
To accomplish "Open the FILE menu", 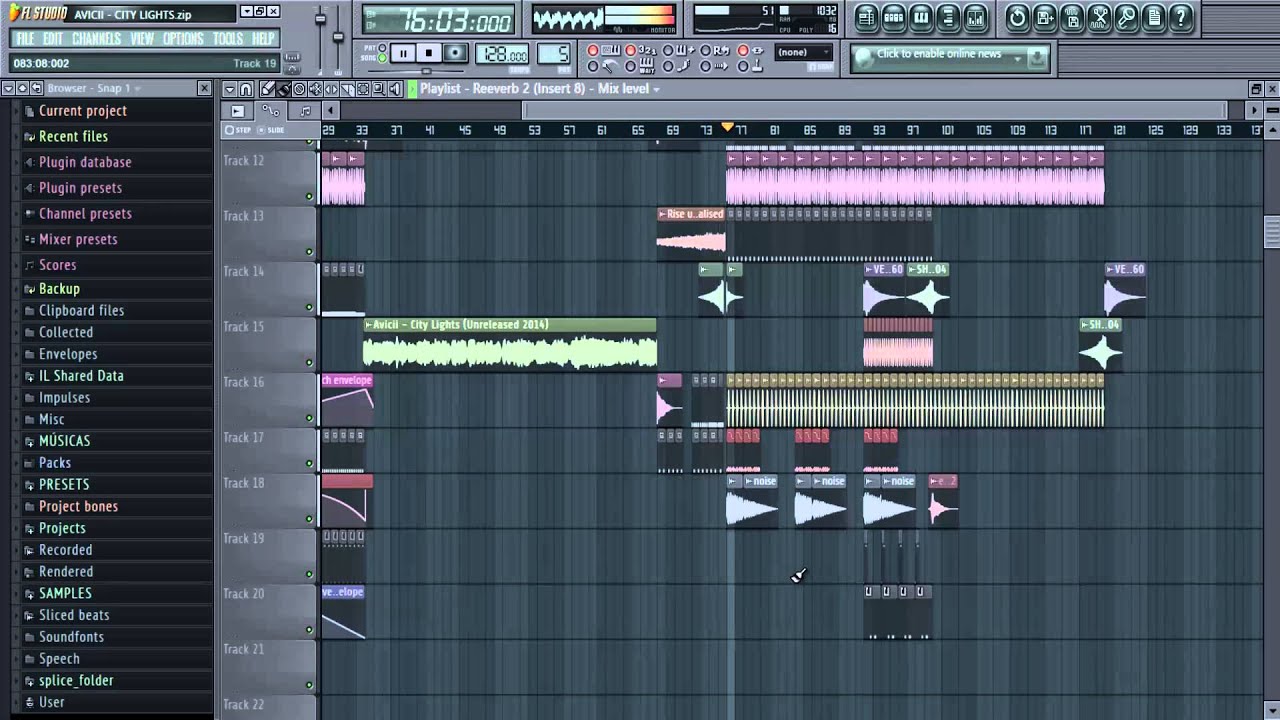I will coord(25,39).
